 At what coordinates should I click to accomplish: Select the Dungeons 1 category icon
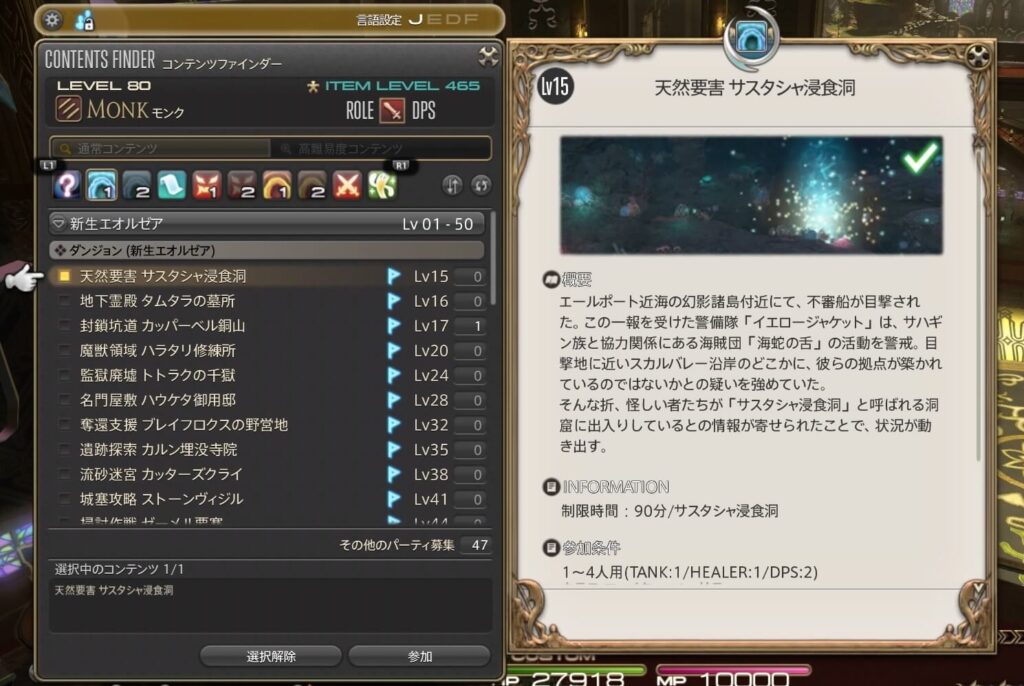coord(101,186)
